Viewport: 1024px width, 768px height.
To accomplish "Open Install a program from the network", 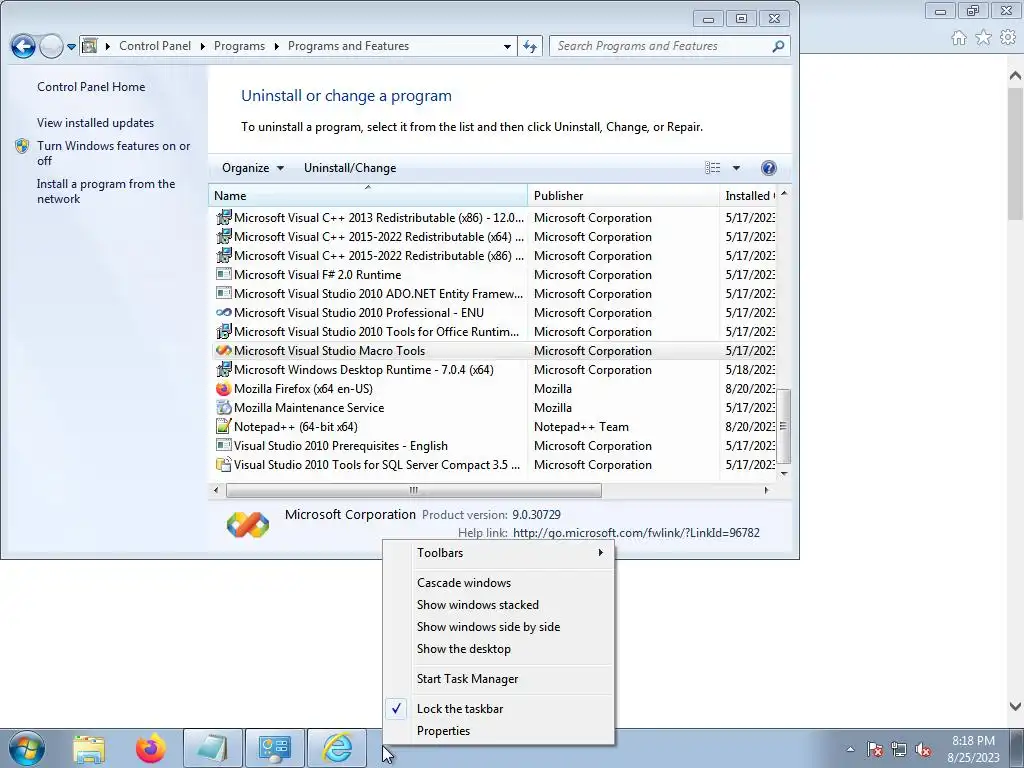I will pyautogui.click(x=106, y=191).
